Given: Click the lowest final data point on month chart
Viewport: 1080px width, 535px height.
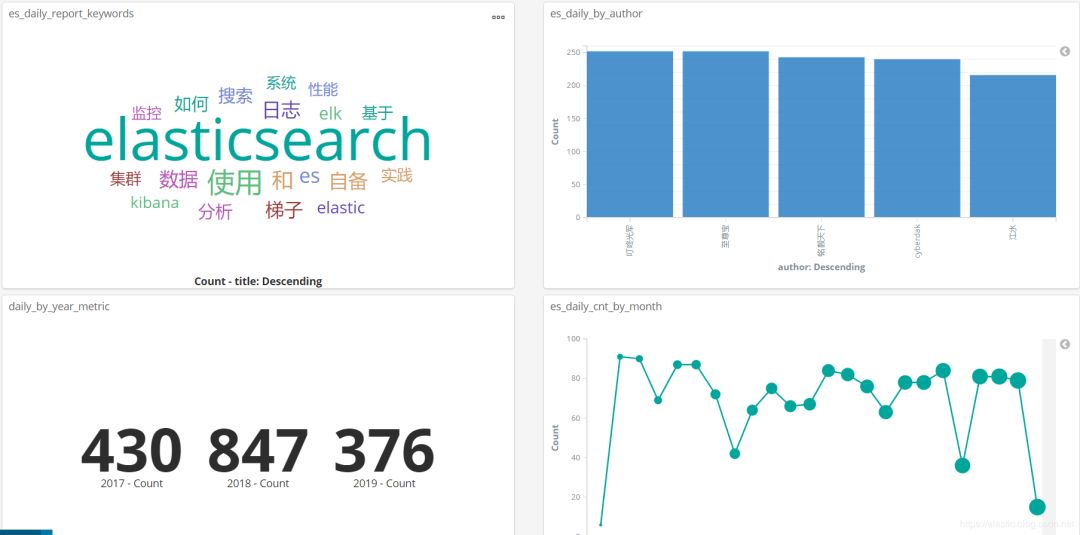Looking at the screenshot, I should 1037,507.
